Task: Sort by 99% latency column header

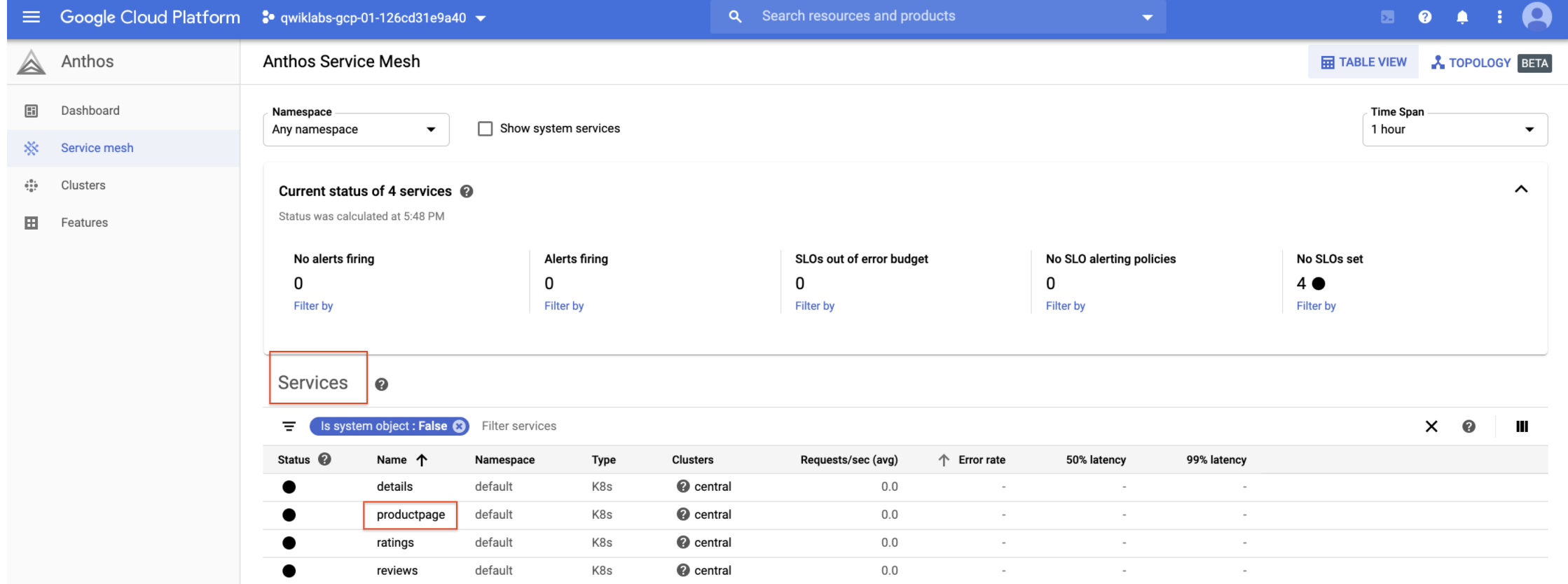Action: (1216, 460)
